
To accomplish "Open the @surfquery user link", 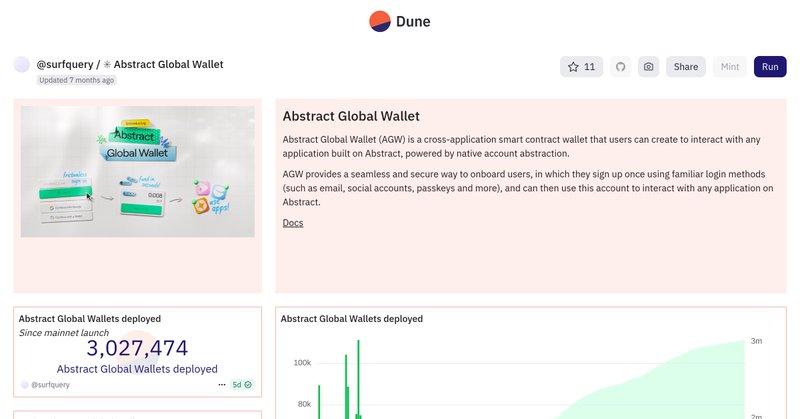I will click(65, 64).
